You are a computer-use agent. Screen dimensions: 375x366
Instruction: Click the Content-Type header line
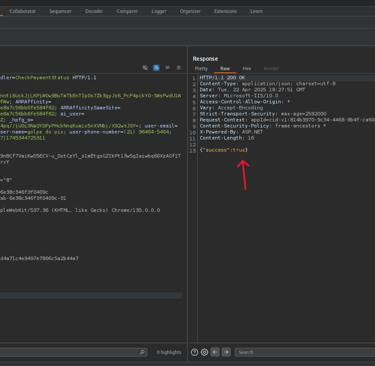(x=267, y=83)
